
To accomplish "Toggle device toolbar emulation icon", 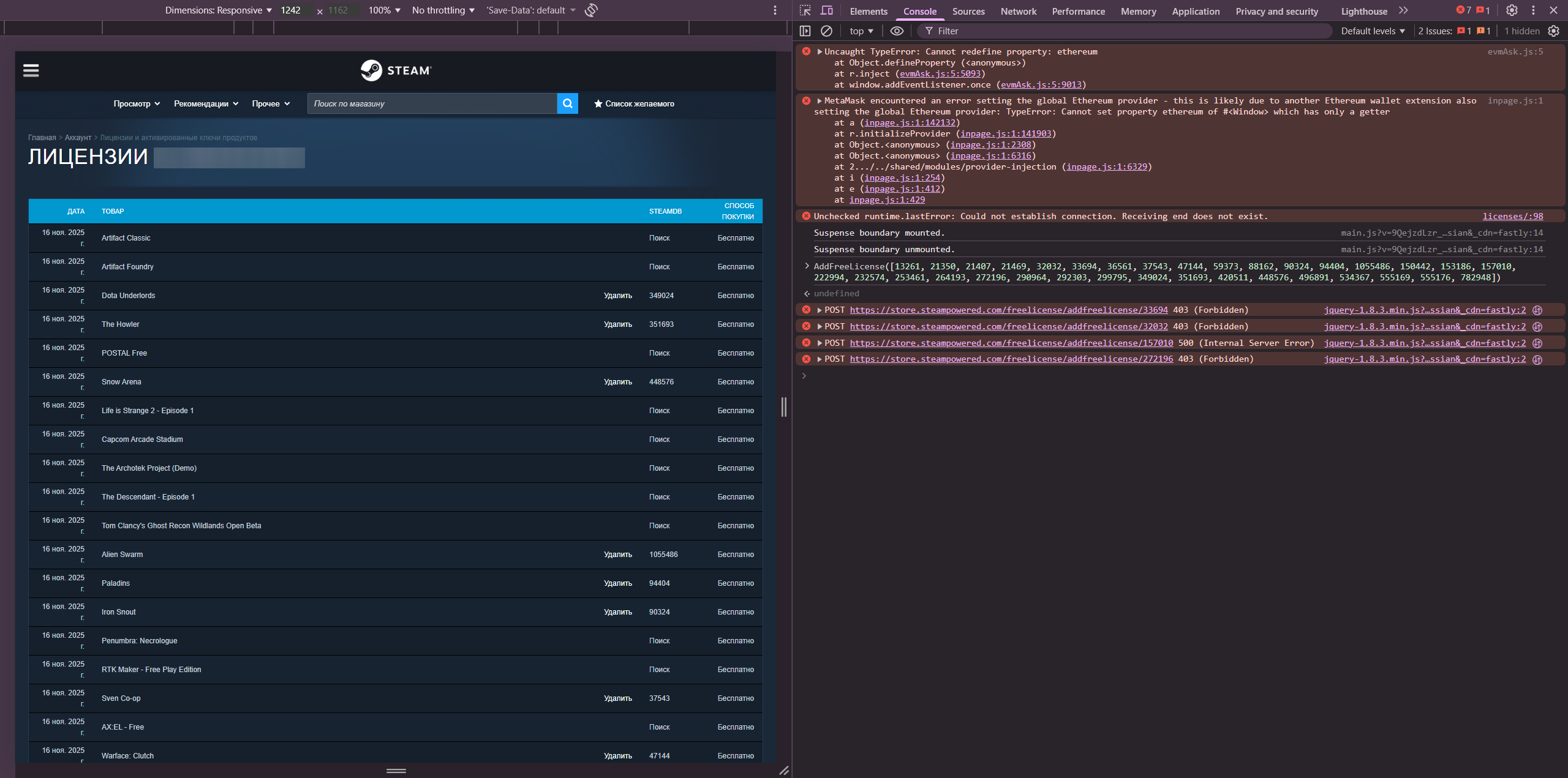I will click(x=827, y=10).
